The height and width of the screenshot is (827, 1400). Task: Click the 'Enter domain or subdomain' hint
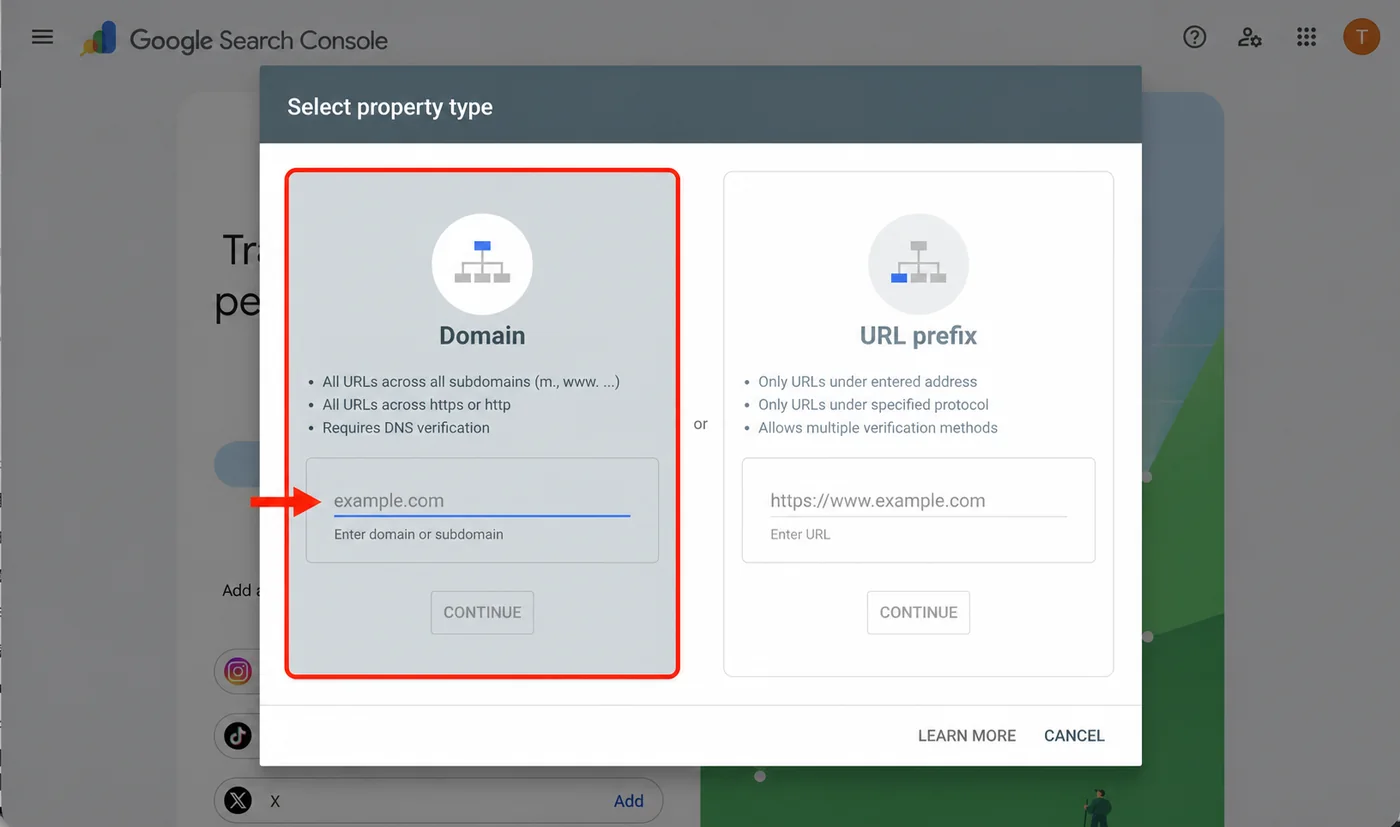418,535
